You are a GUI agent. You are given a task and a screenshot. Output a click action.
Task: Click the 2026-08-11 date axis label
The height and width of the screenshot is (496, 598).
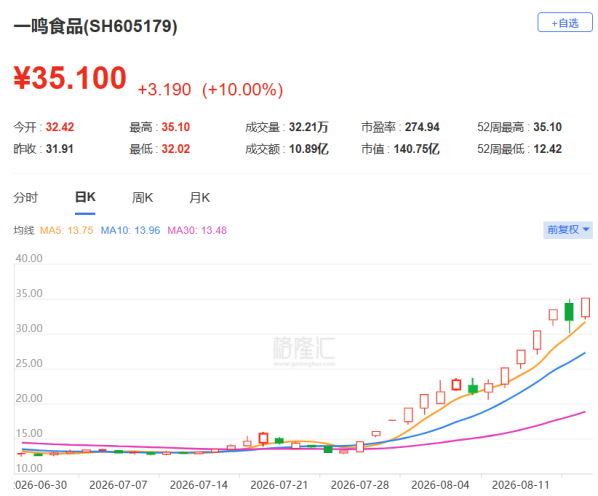(521, 485)
